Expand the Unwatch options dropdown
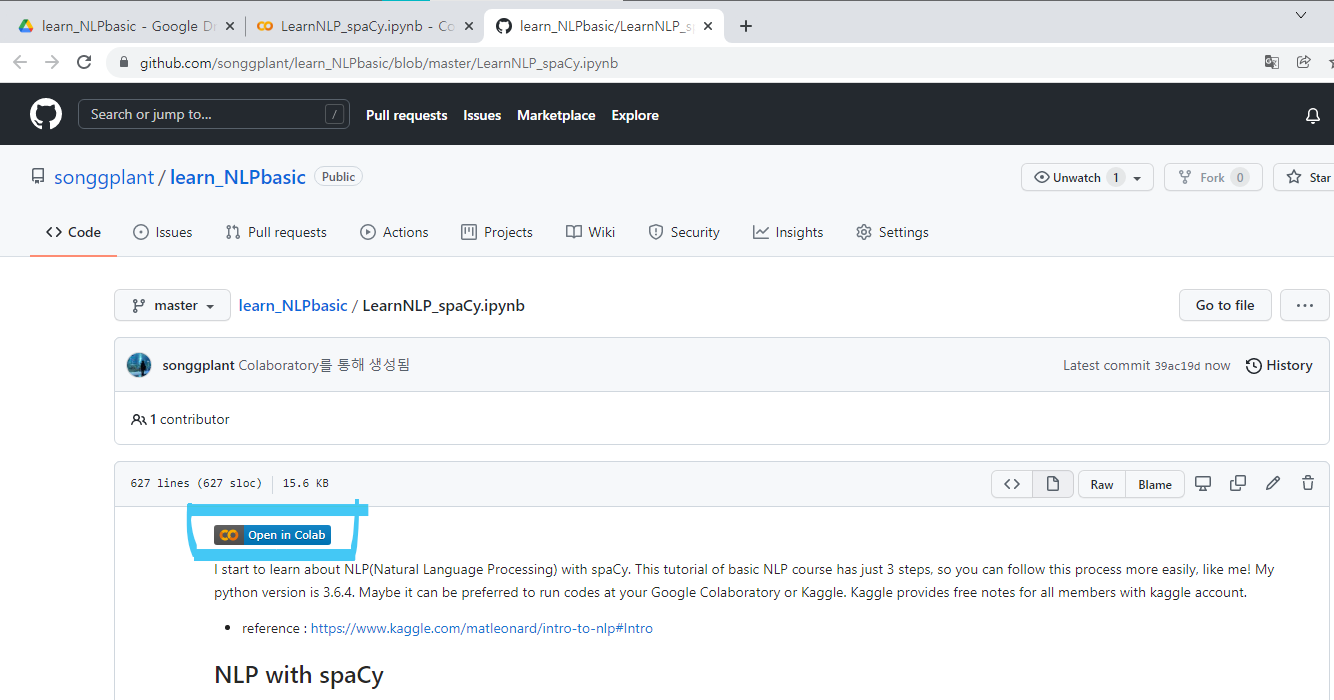1334x700 pixels. tap(1138, 177)
